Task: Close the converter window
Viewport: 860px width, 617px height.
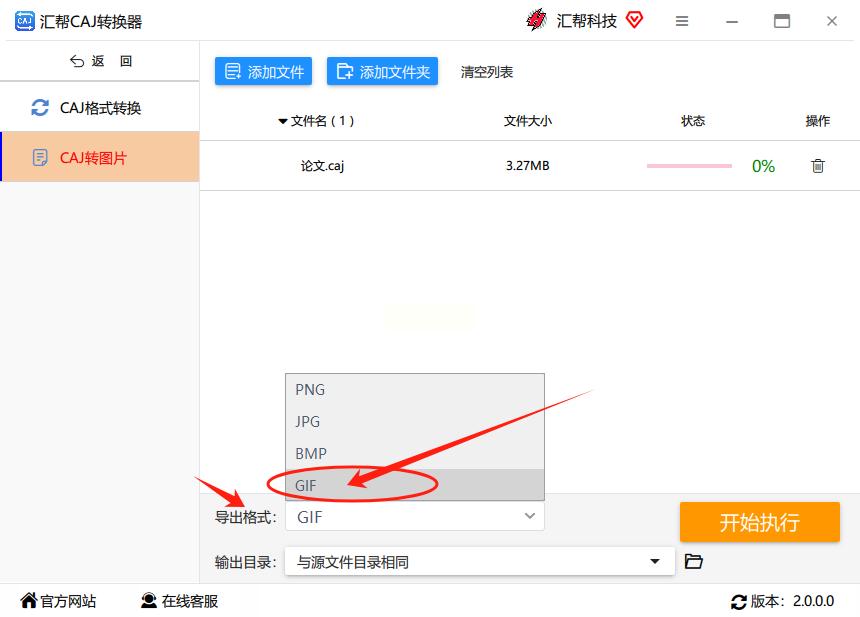Action: pos(831,21)
